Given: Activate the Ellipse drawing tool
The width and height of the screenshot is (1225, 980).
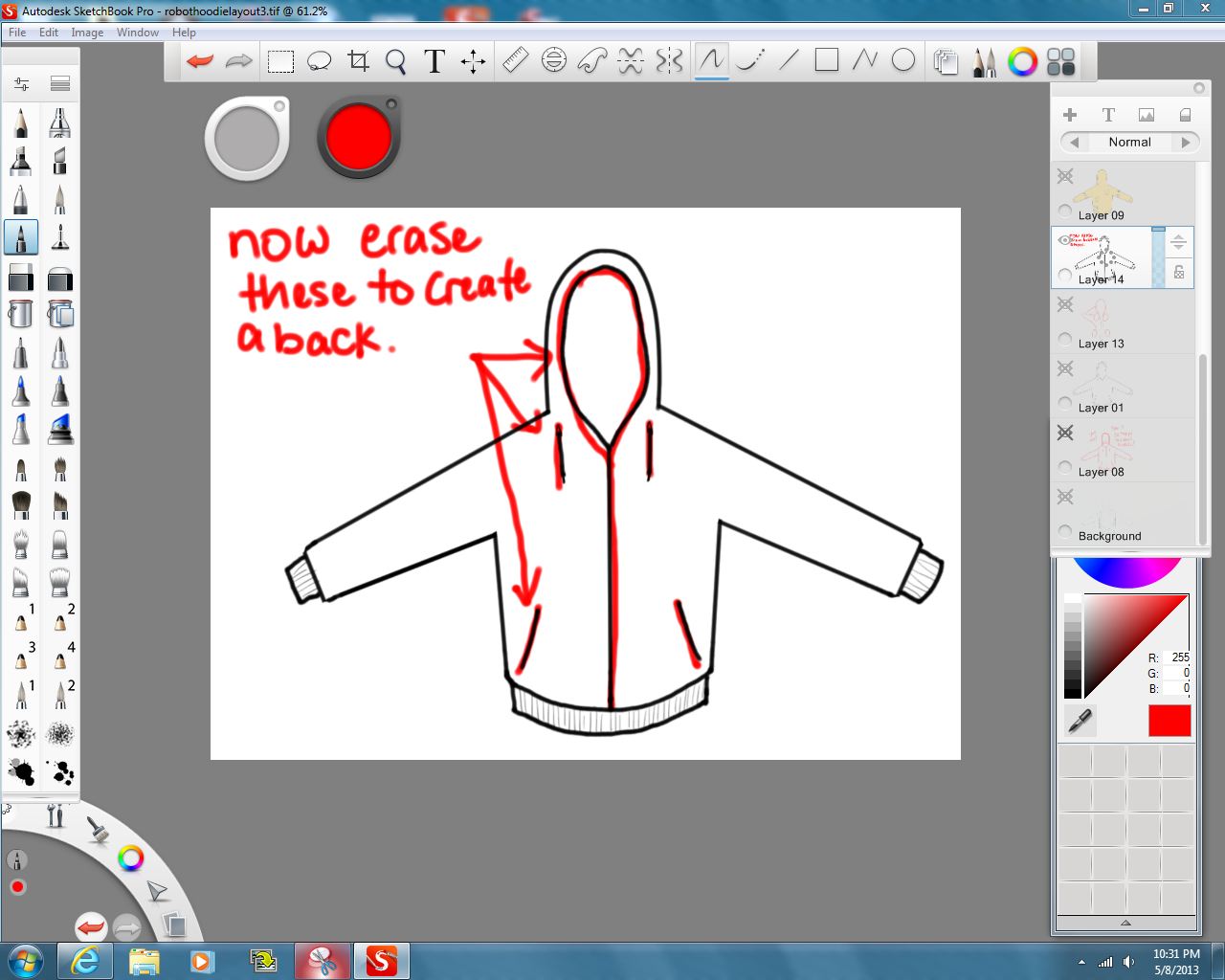Looking at the screenshot, I should coord(902,60).
